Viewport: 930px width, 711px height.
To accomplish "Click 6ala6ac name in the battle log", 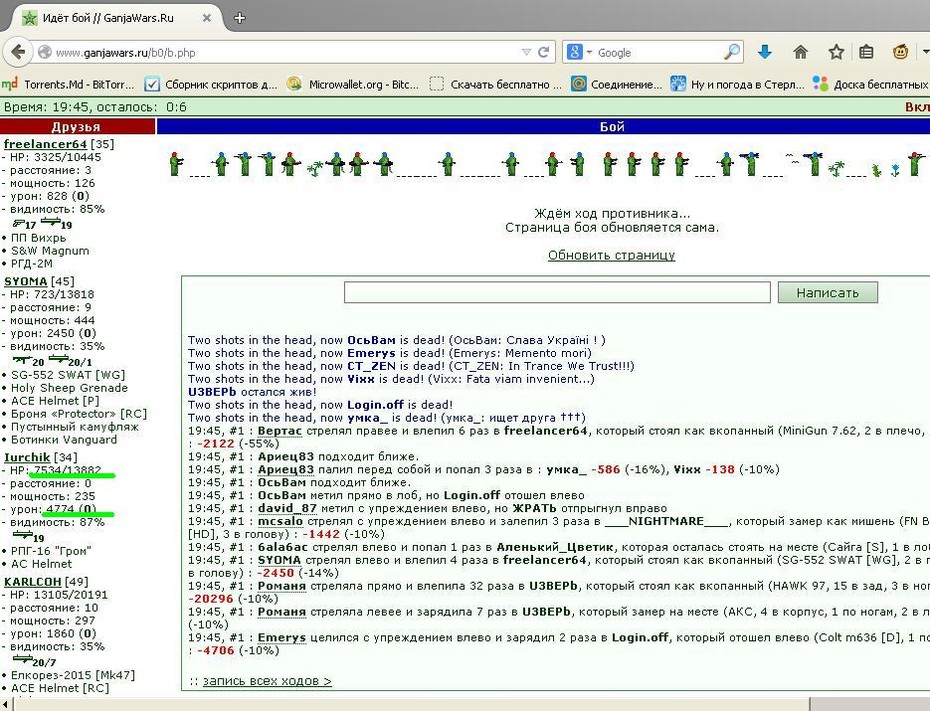I will coord(283,547).
